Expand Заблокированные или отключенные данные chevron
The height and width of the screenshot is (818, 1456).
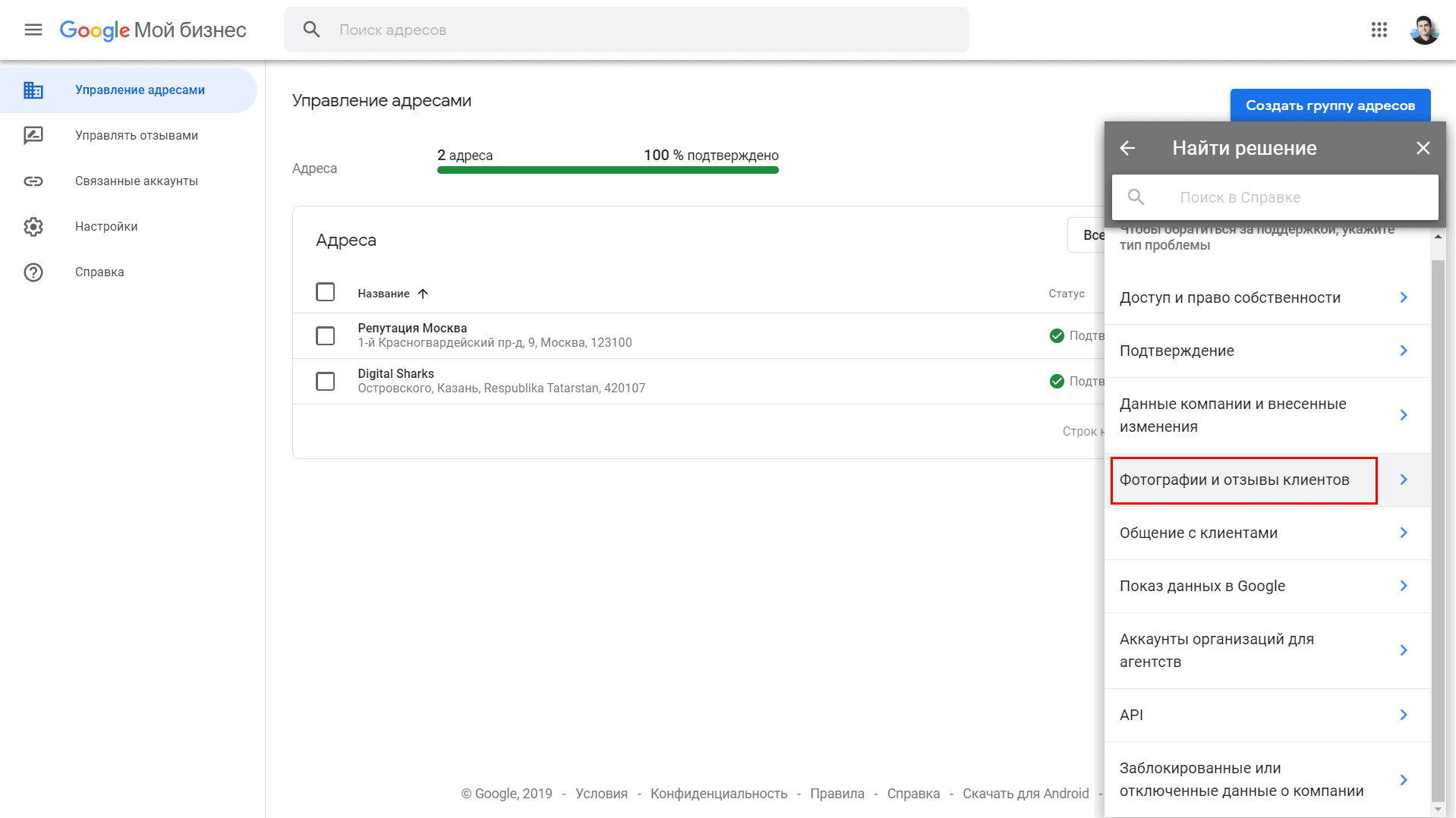click(x=1404, y=780)
